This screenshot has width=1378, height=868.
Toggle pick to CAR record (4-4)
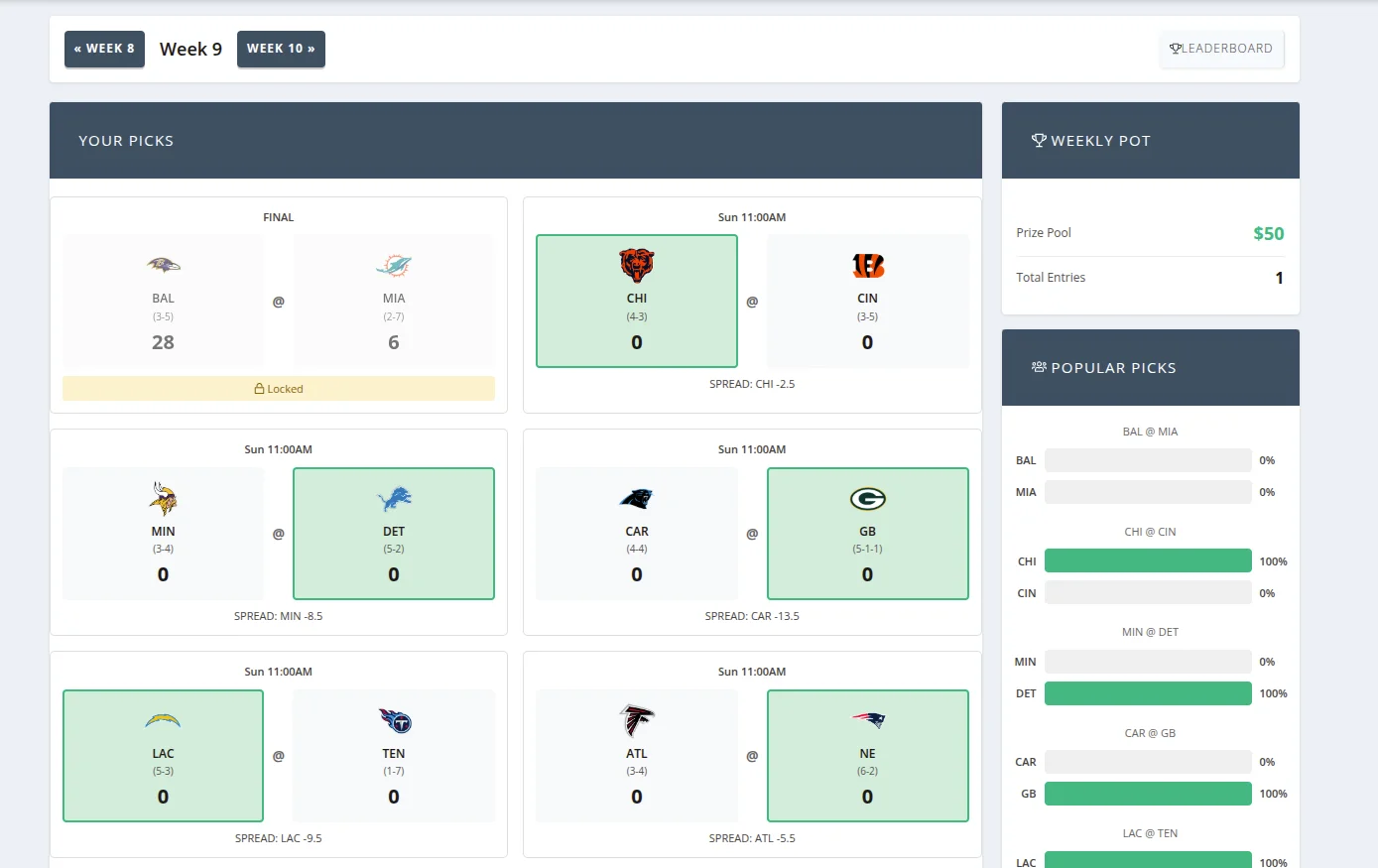(x=637, y=549)
